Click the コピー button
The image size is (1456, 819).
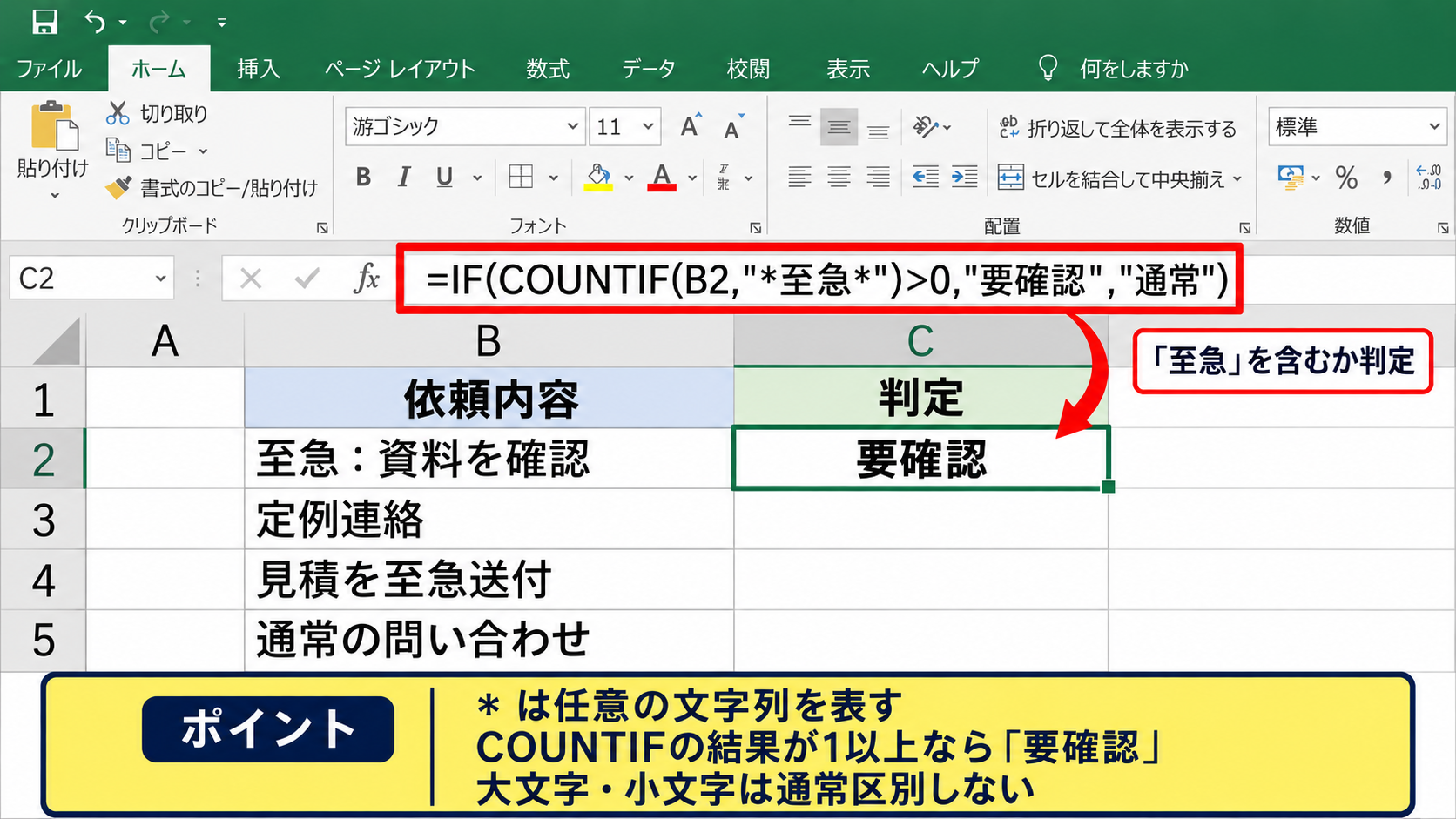146,151
